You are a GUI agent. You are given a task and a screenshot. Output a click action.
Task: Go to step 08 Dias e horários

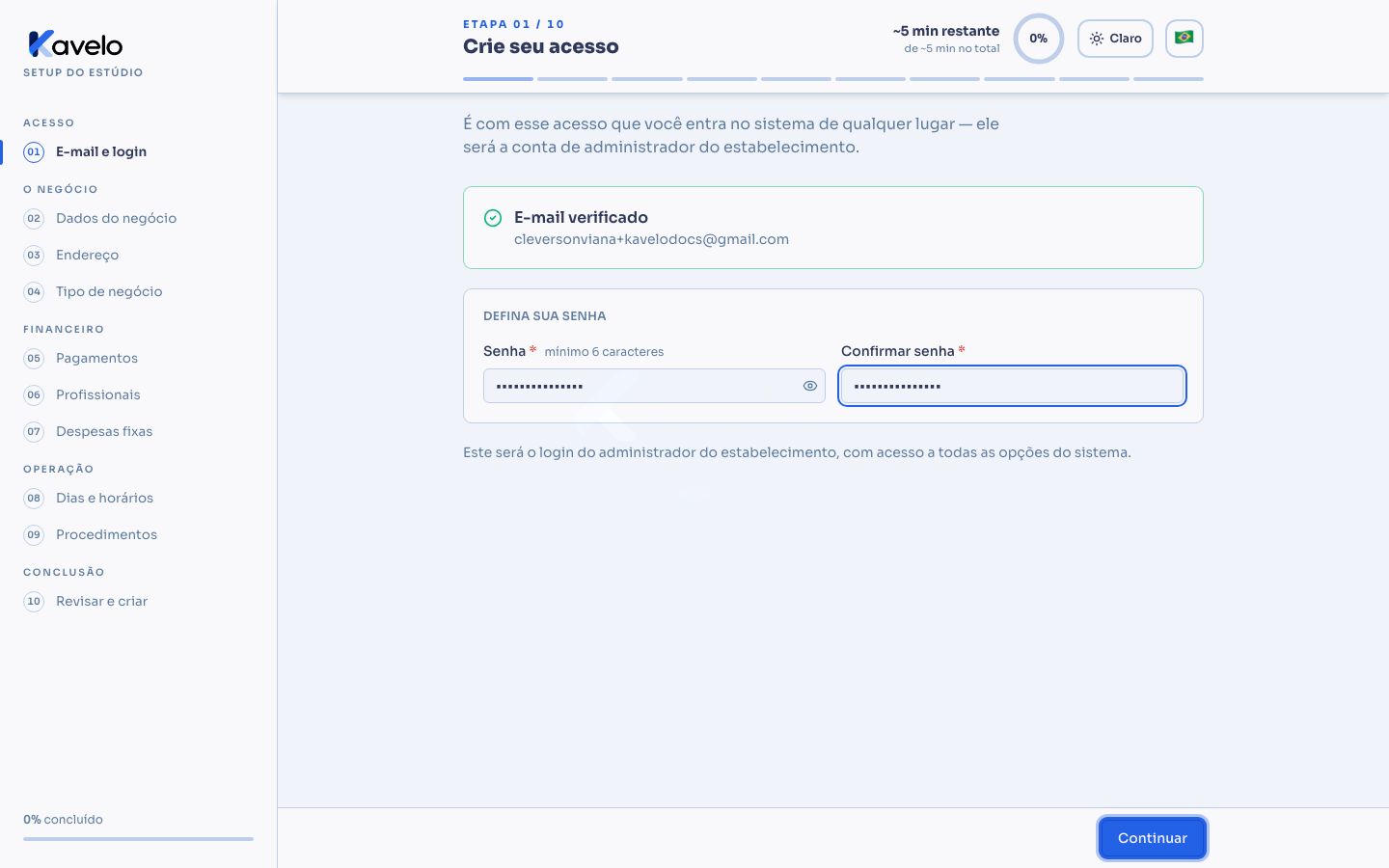[138, 498]
